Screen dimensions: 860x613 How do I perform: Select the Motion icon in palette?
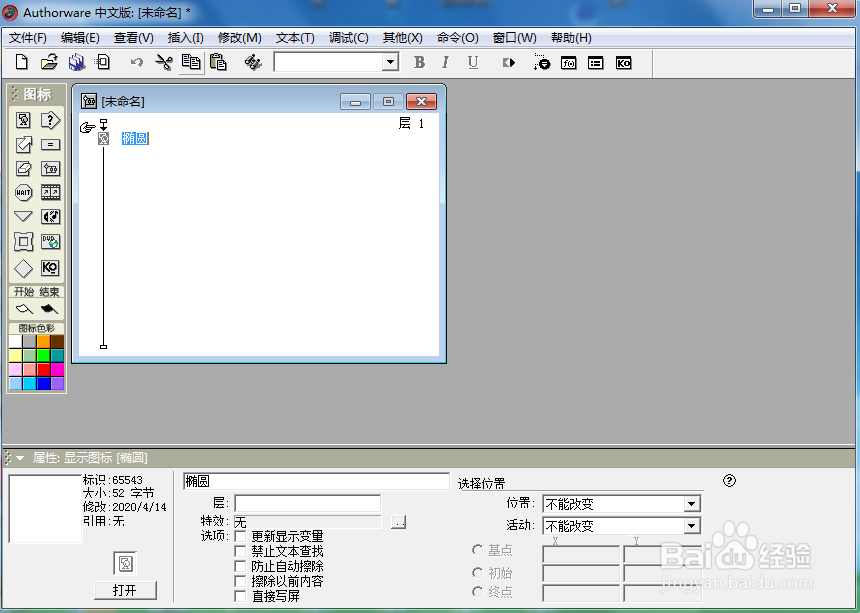coord(24,145)
